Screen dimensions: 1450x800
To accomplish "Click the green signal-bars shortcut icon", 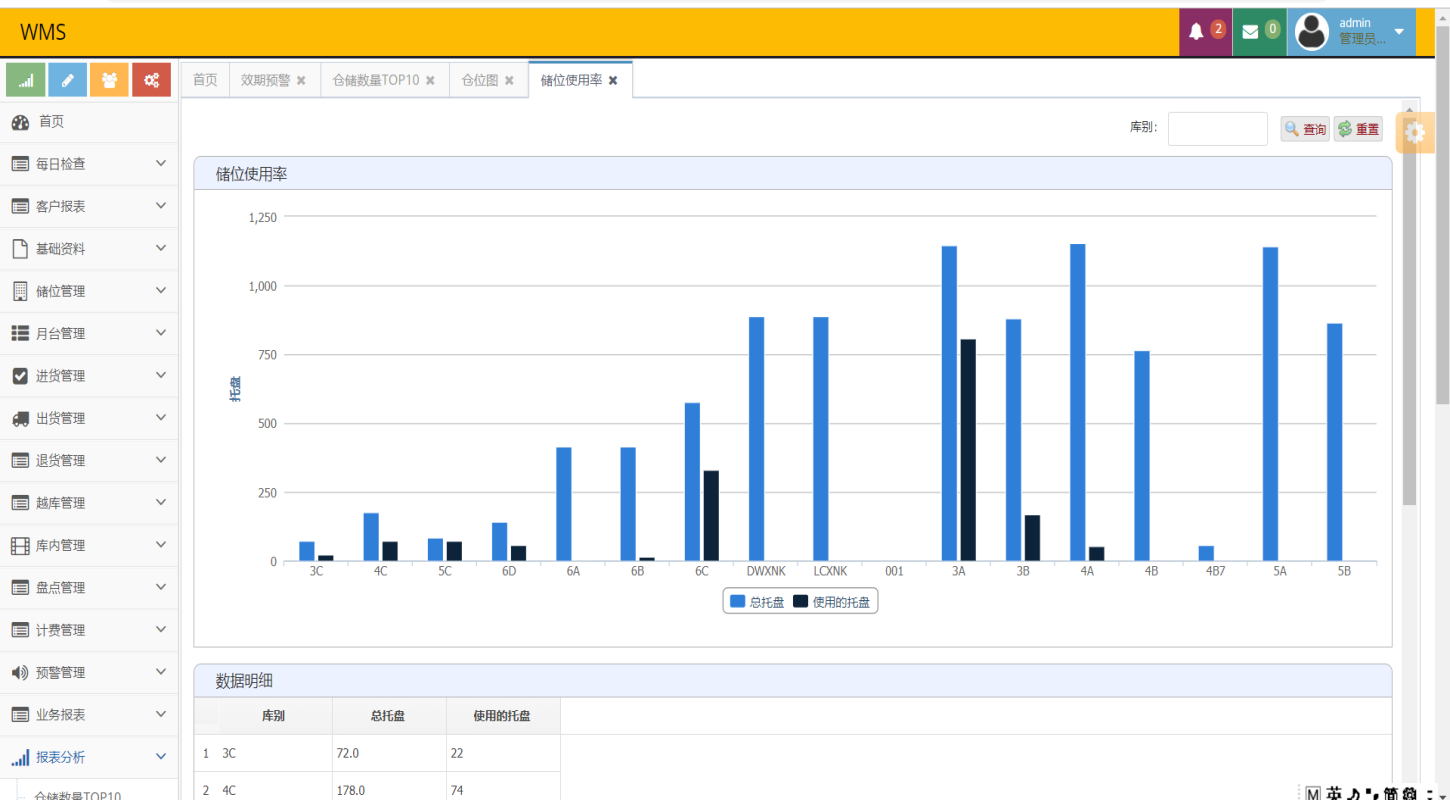I will tap(26, 80).
